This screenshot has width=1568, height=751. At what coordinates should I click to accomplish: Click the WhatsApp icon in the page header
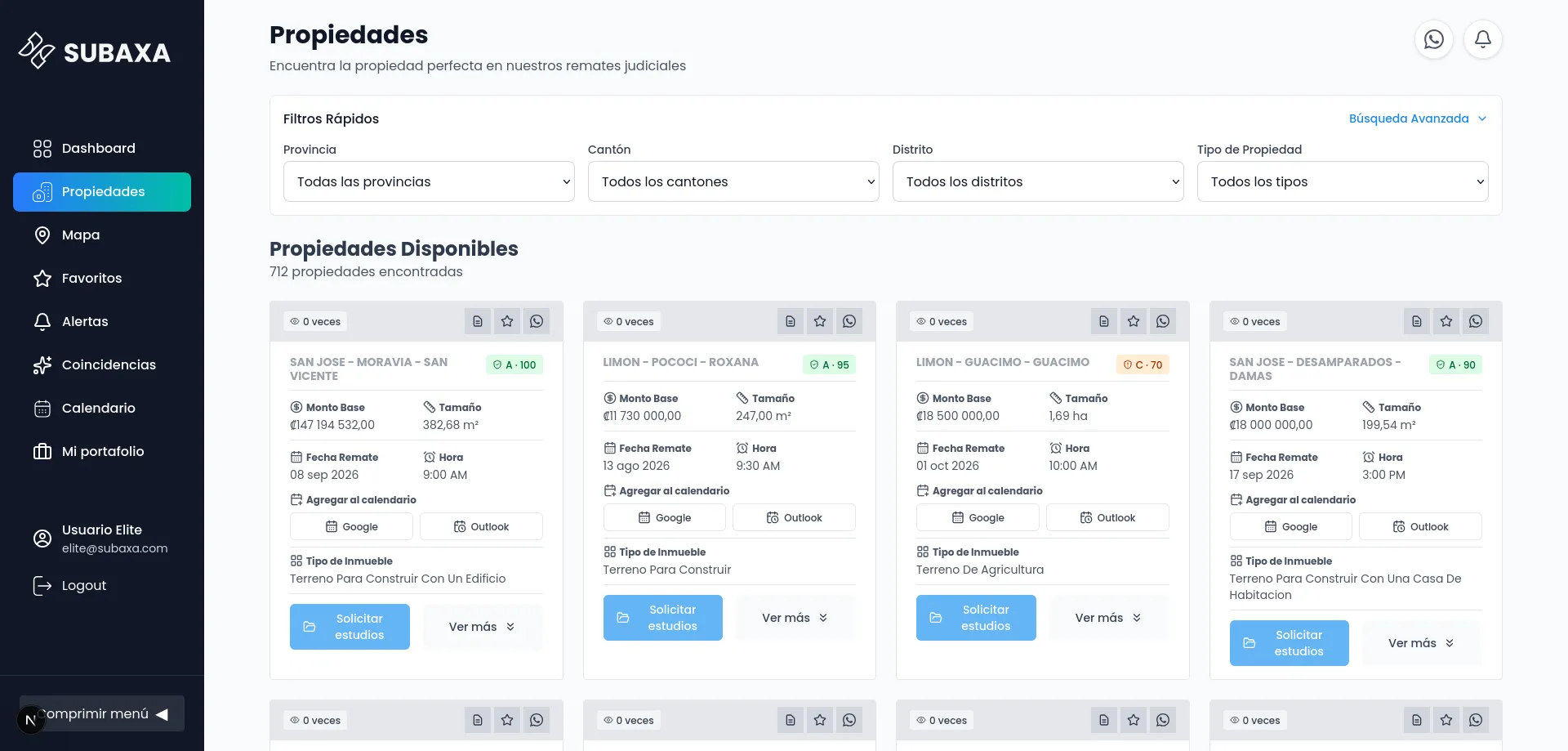pyautogui.click(x=1434, y=39)
